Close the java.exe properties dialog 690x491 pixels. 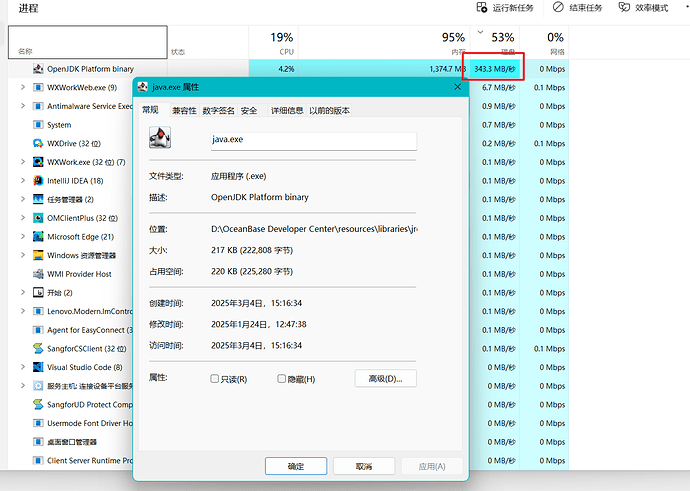pyautogui.click(x=458, y=87)
